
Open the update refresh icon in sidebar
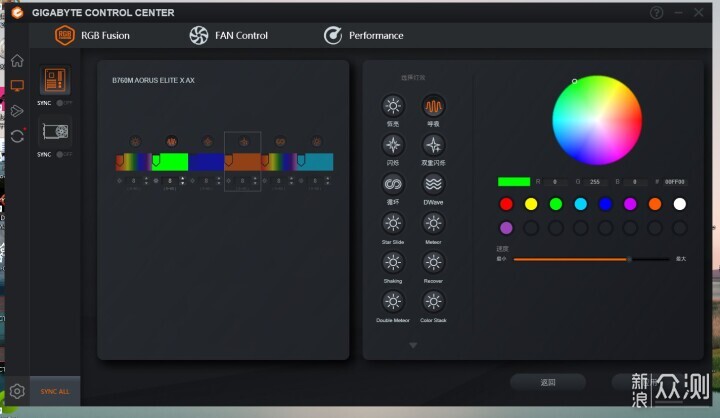point(17,136)
